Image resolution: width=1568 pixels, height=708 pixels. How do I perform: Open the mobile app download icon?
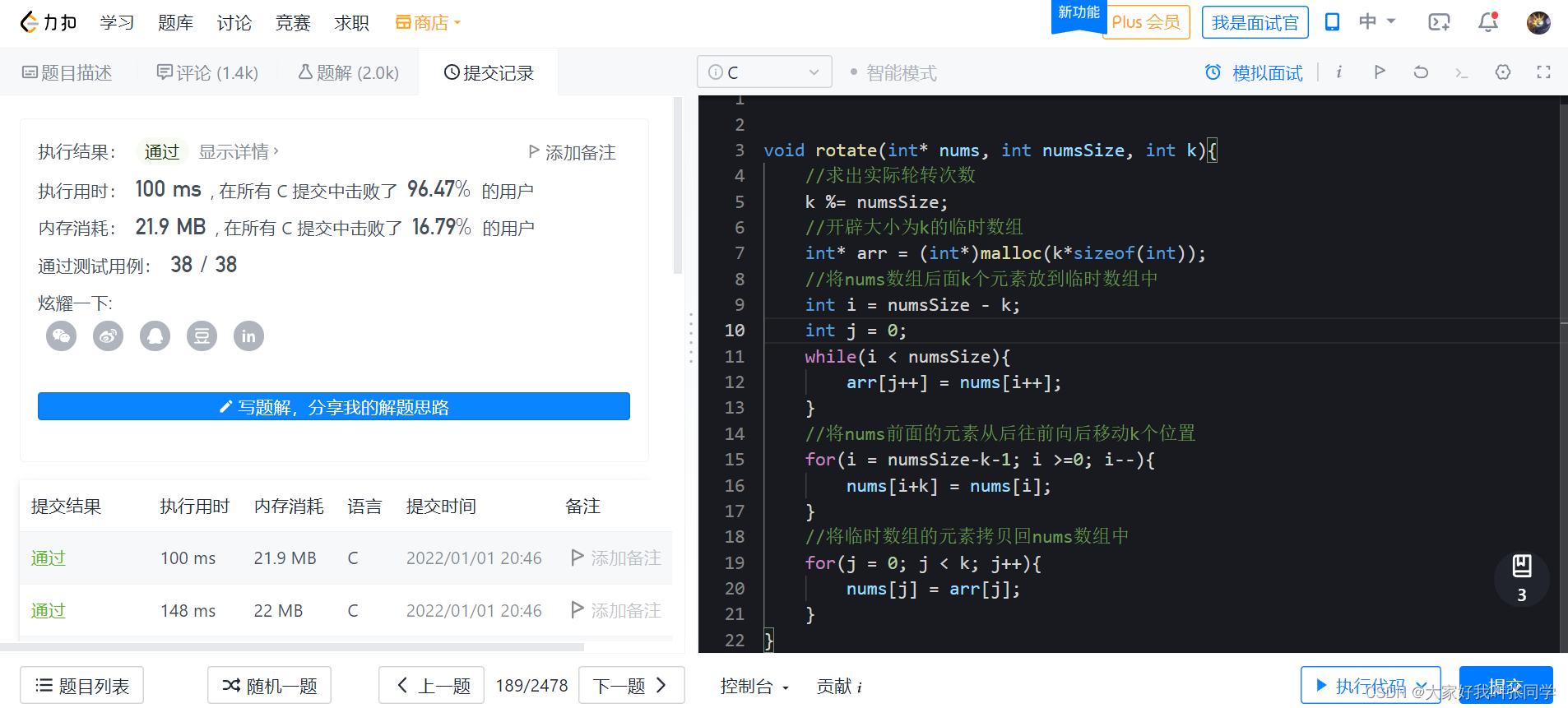1332,22
